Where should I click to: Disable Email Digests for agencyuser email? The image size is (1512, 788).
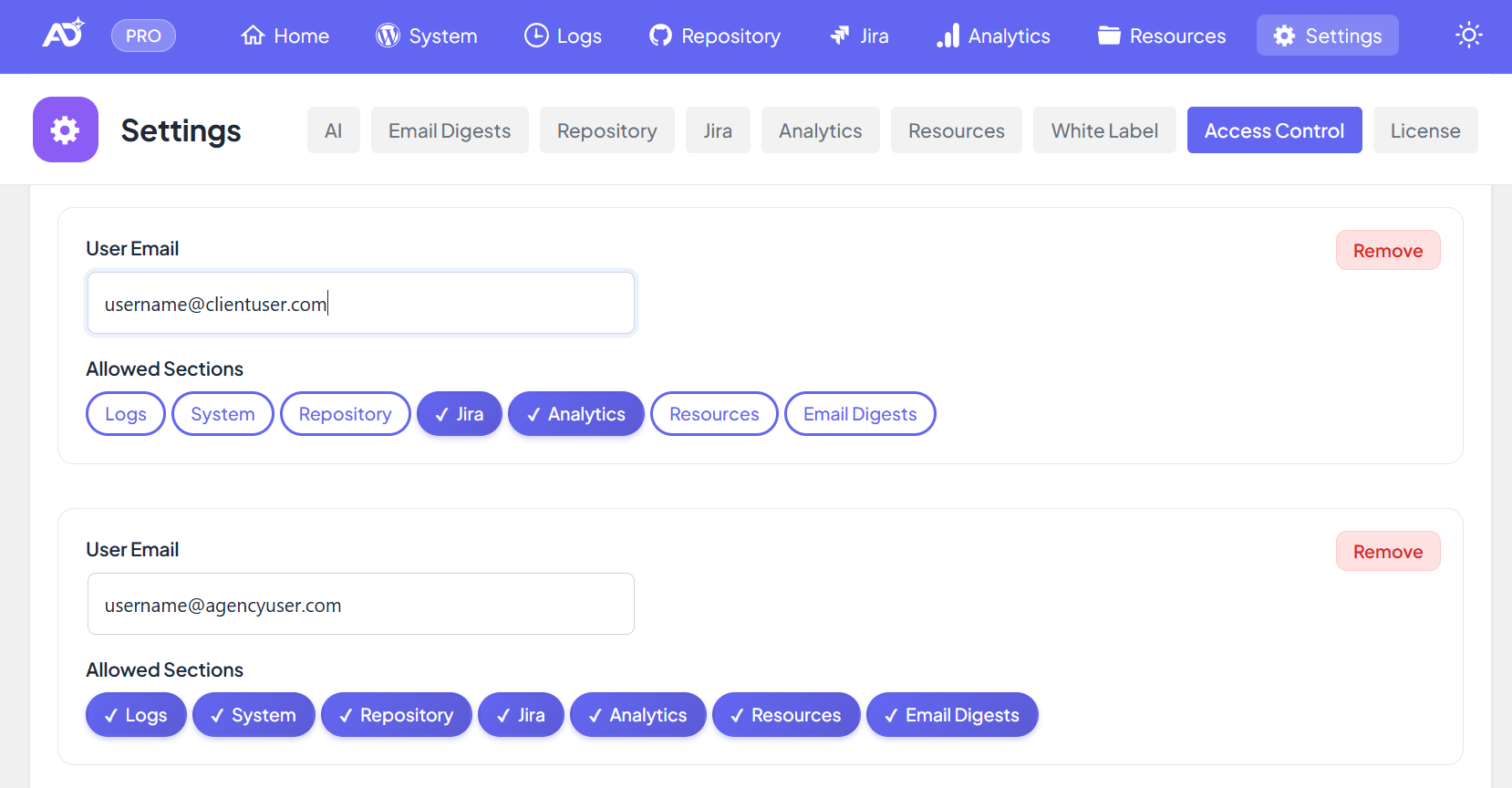(x=952, y=715)
